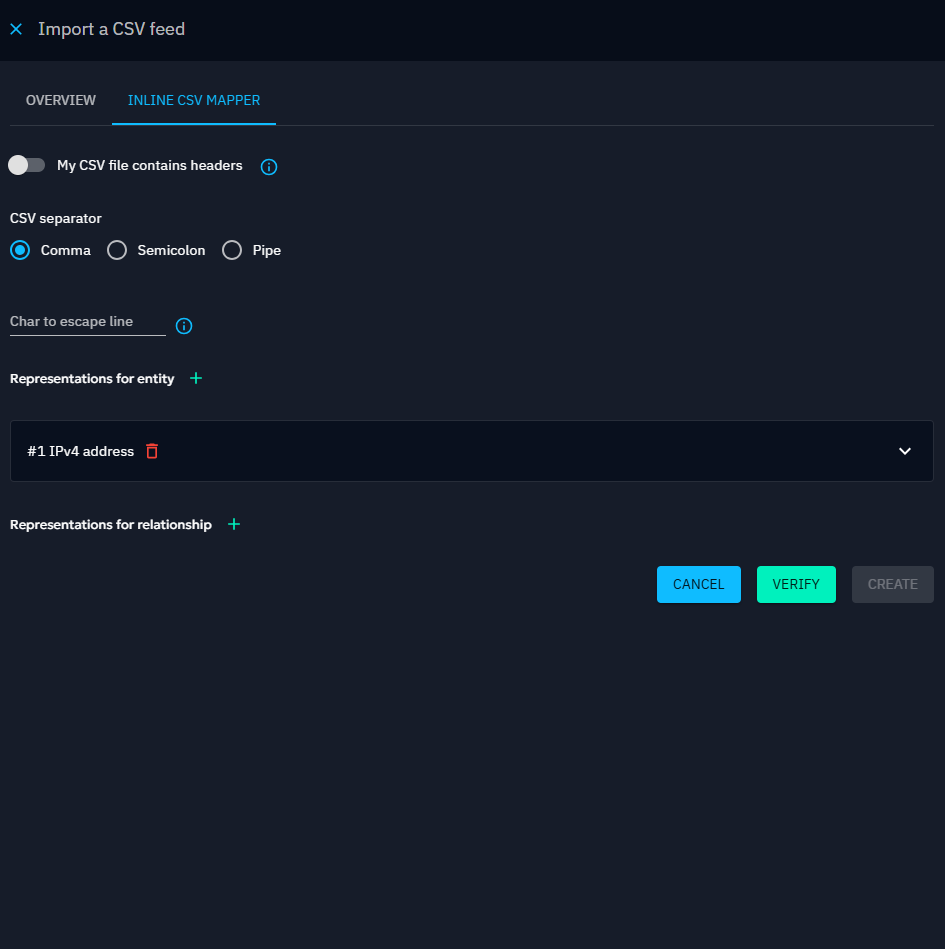This screenshot has width=945, height=949.
Task: Click the #1 IPv4 address row title
Action: [x=81, y=451]
